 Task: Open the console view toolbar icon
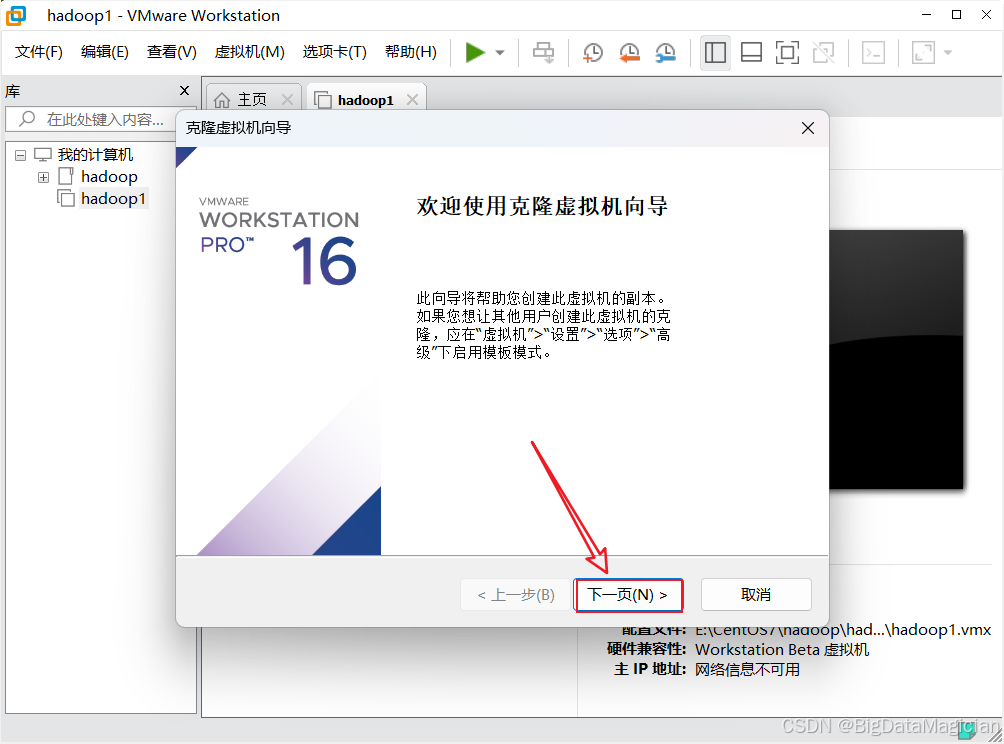(873, 53)
